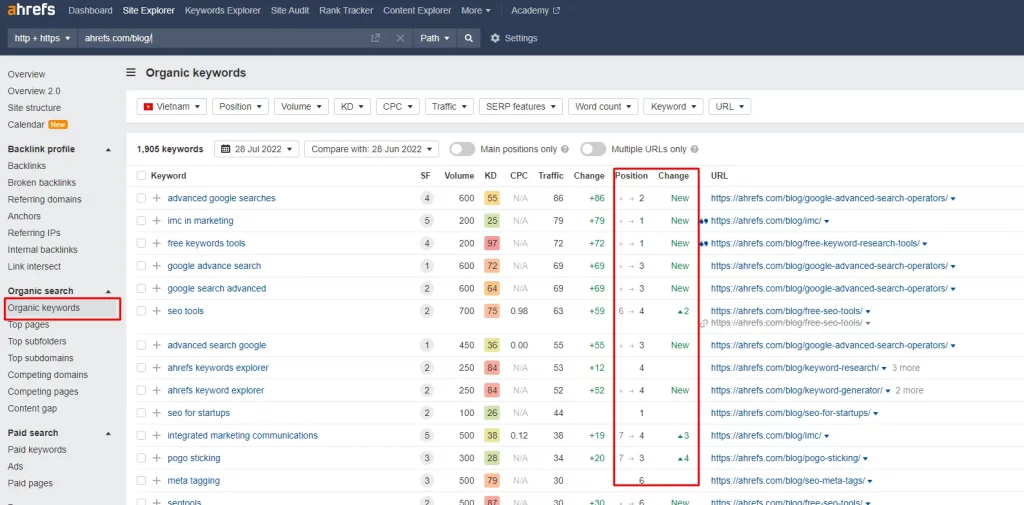Check the box for seo for startups

142,413
